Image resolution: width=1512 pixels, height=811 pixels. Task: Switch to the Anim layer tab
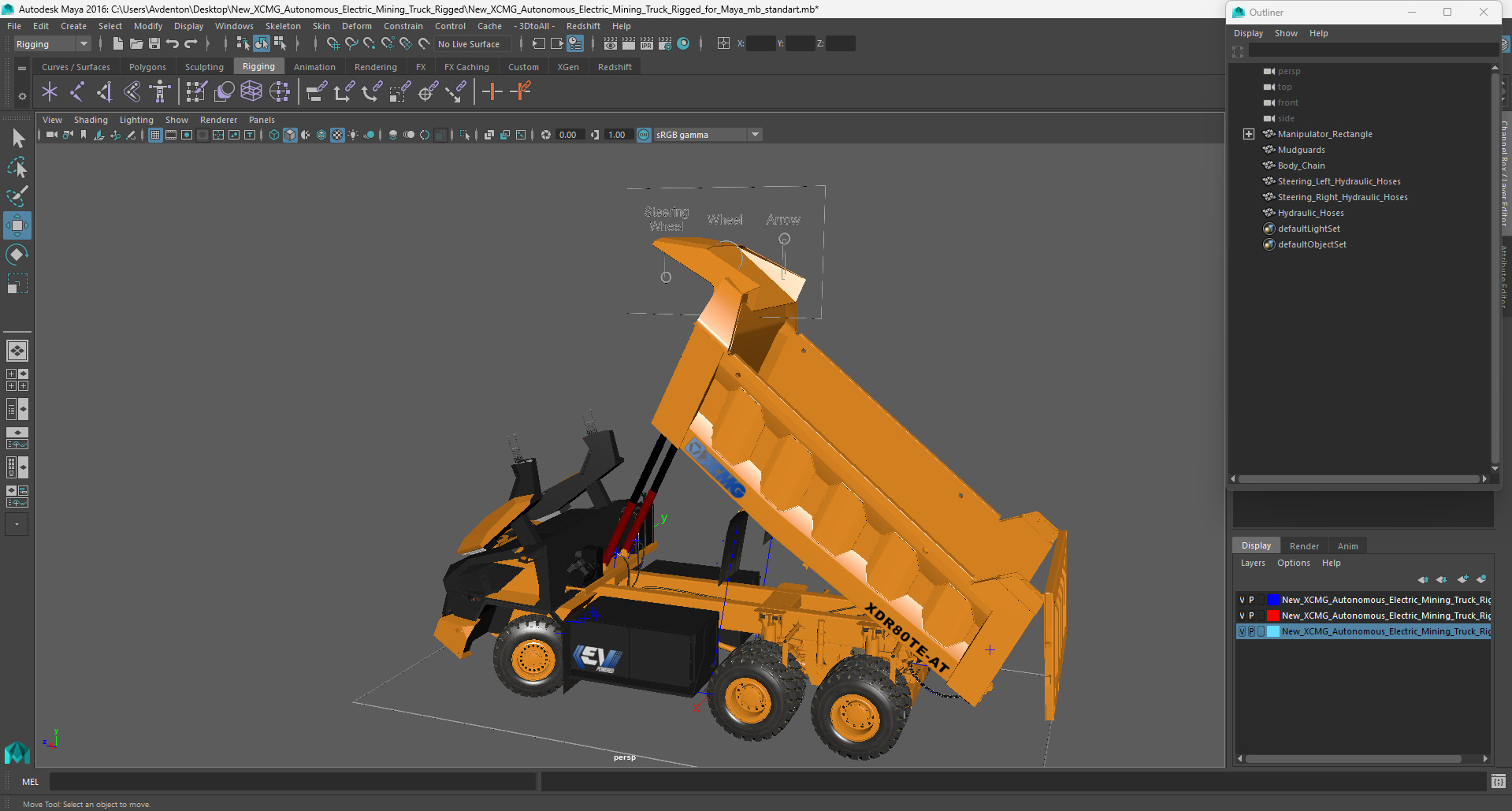coord(1347,546)
